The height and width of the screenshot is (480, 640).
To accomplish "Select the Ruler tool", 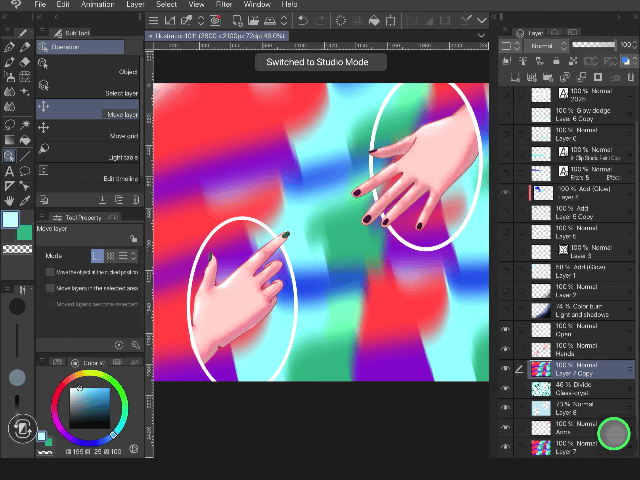I will tap(9, 186).
